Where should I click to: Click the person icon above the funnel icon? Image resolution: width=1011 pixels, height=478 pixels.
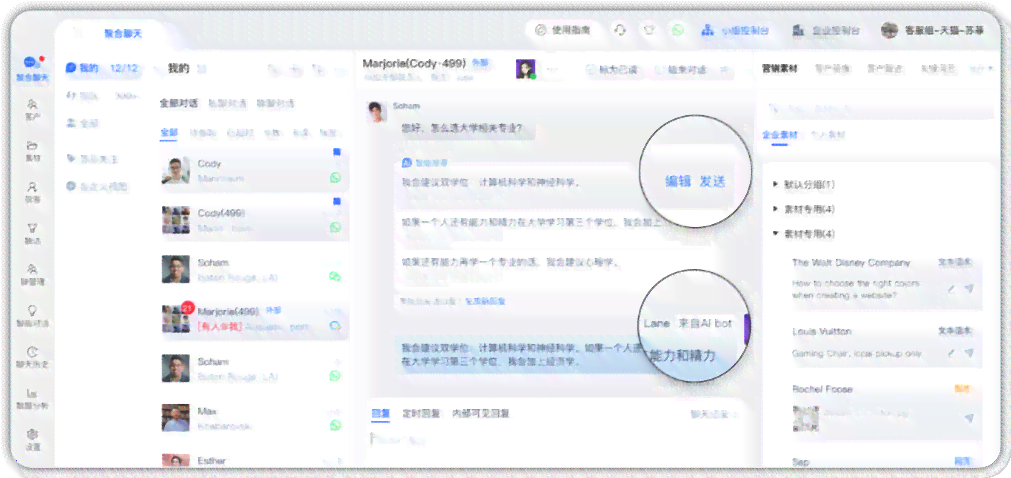click(x=32, y=187)
